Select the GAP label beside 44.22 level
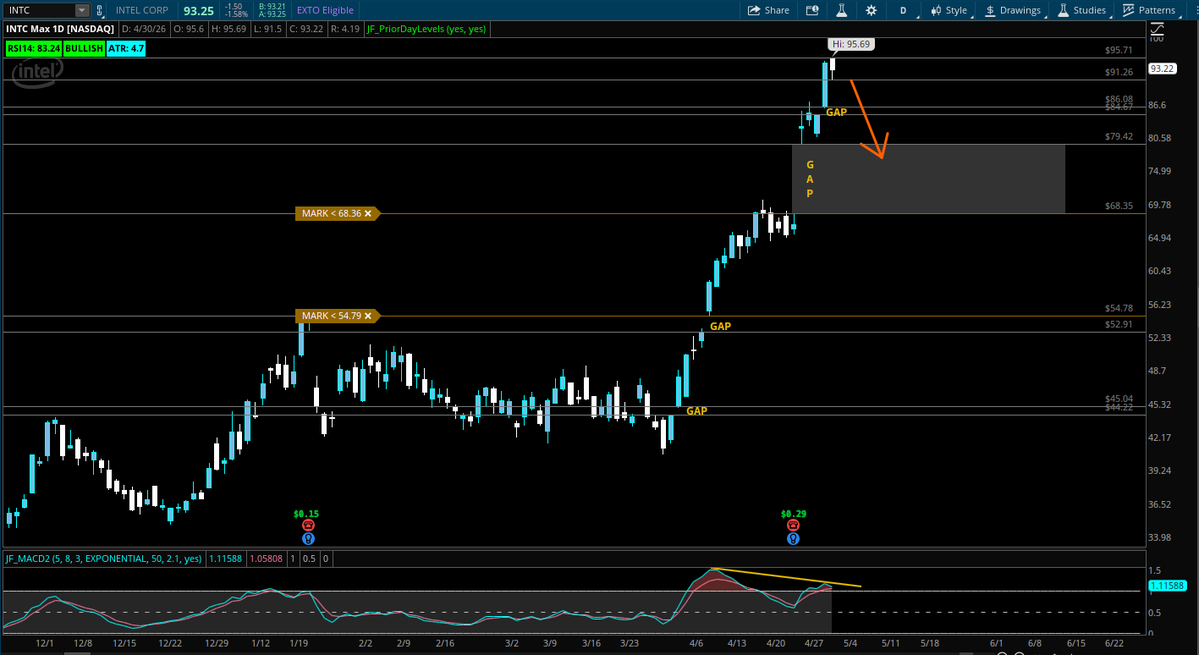This screenshot has width=1199, height=655. tap(697, 411)
